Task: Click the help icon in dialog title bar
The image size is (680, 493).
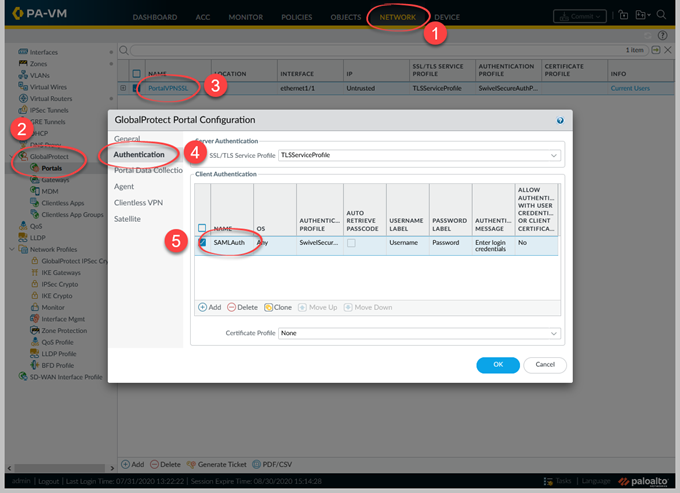Action: [x=560, y=120]
